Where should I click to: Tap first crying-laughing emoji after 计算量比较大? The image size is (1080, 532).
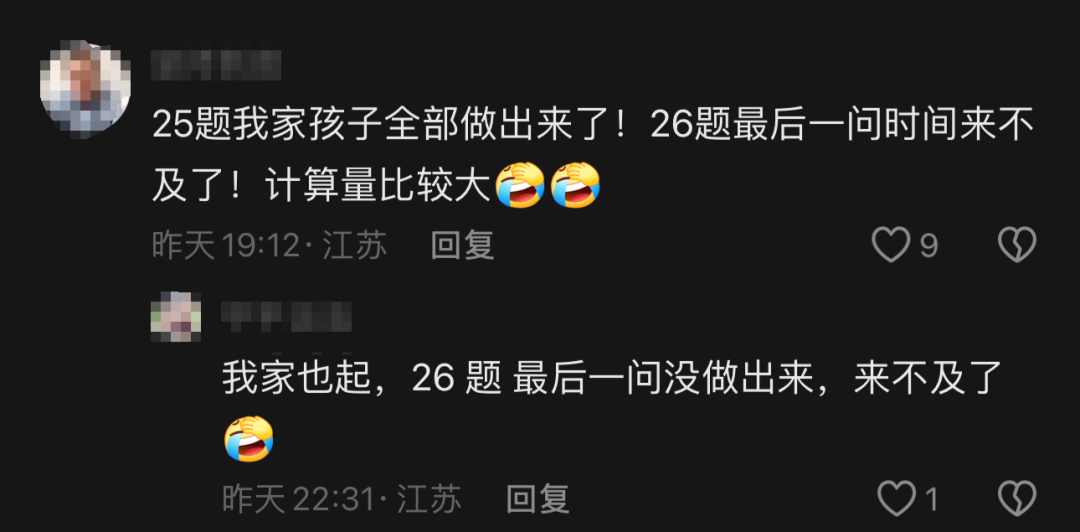(521, 184)
